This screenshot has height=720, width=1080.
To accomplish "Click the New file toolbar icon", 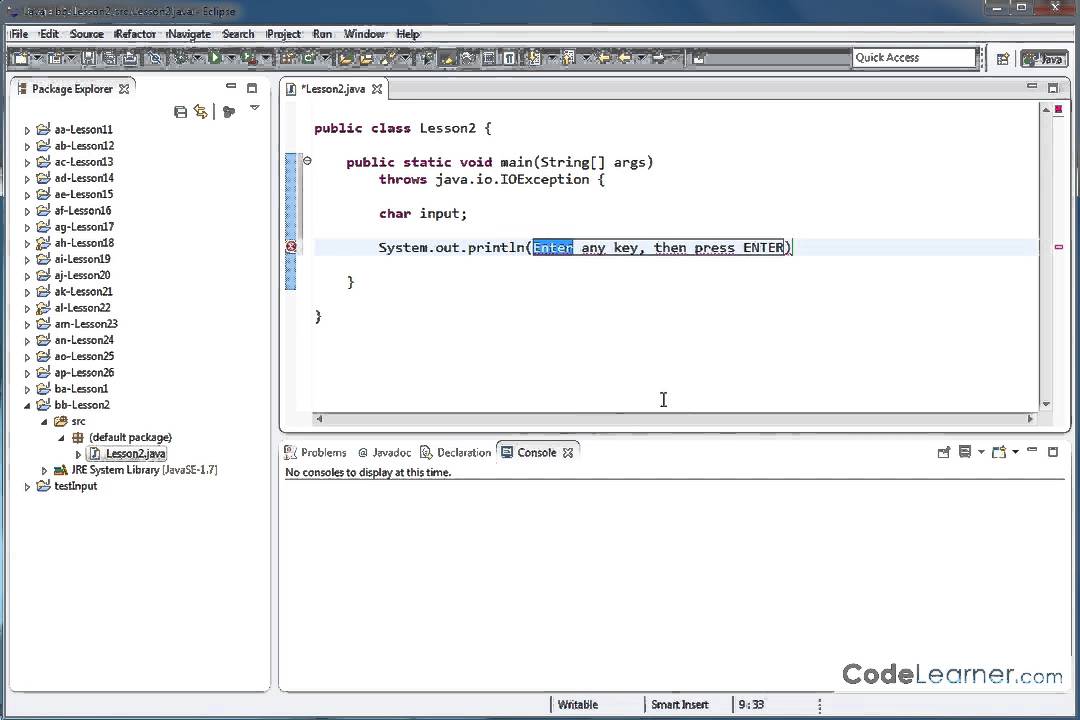I will point(21,59).
